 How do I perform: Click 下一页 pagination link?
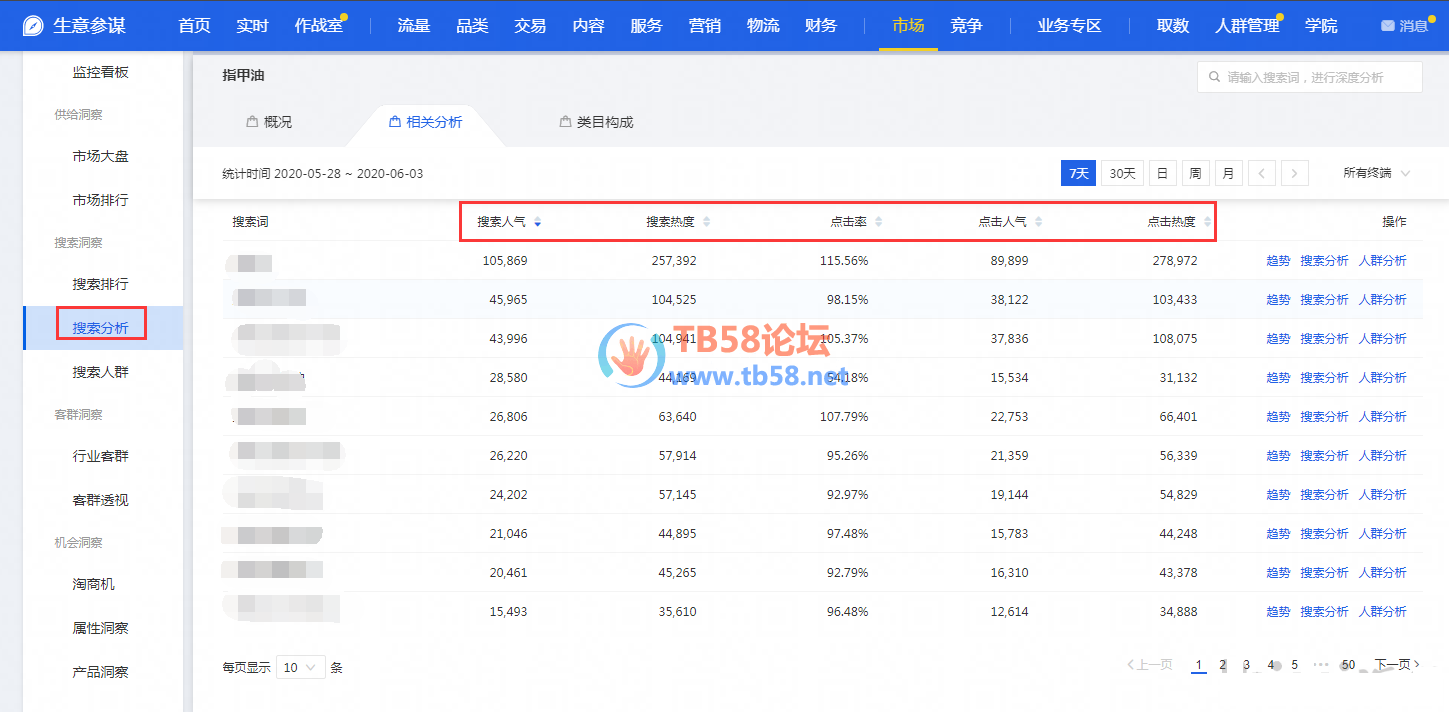point(1396,665)
